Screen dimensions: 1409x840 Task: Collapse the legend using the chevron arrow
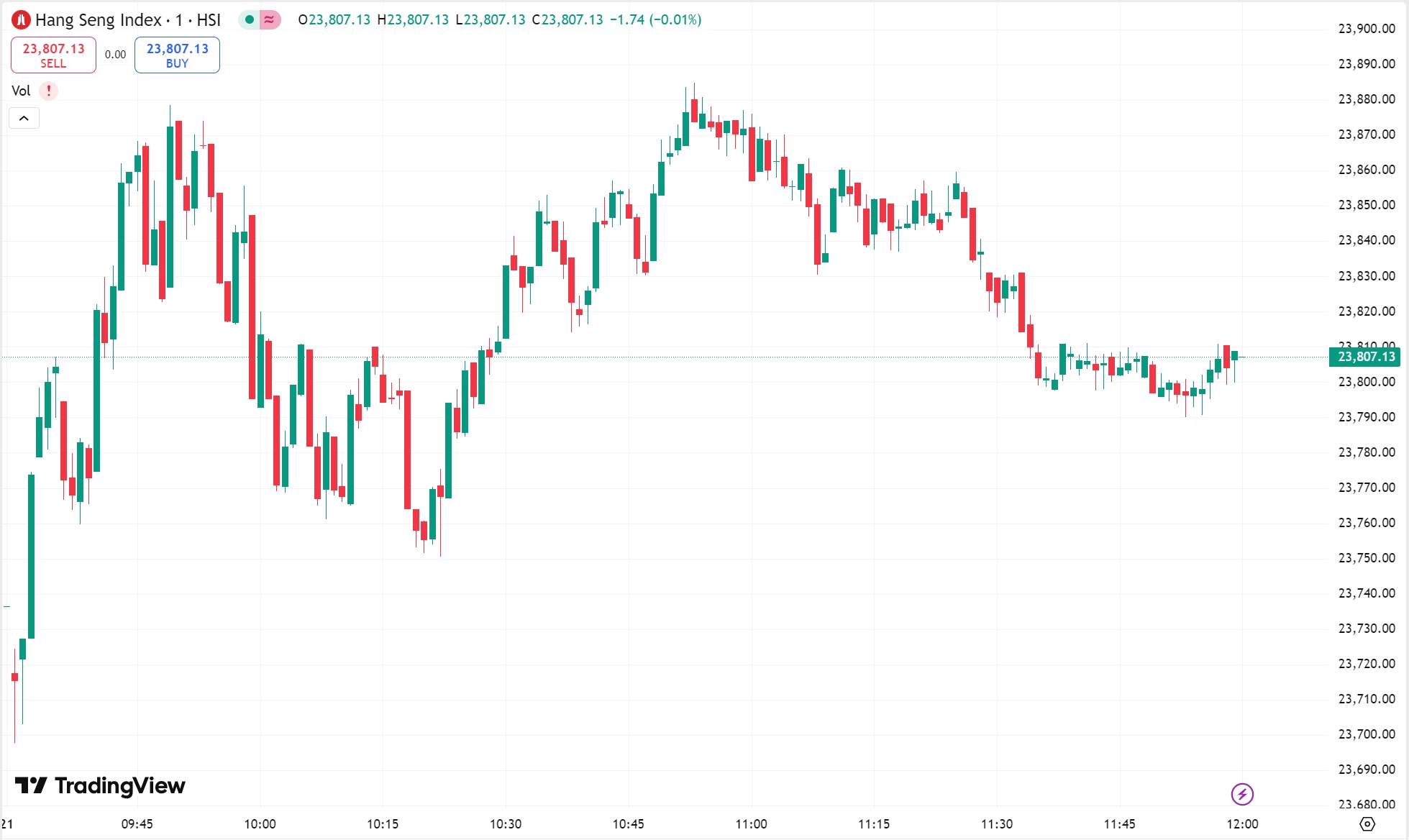tap(24, 117)
